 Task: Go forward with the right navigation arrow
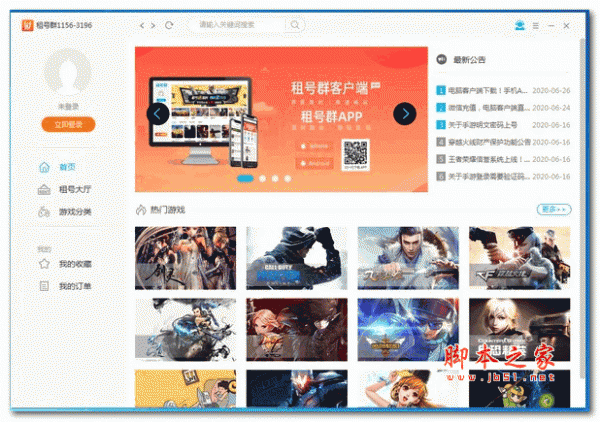[x=153, y=25]
